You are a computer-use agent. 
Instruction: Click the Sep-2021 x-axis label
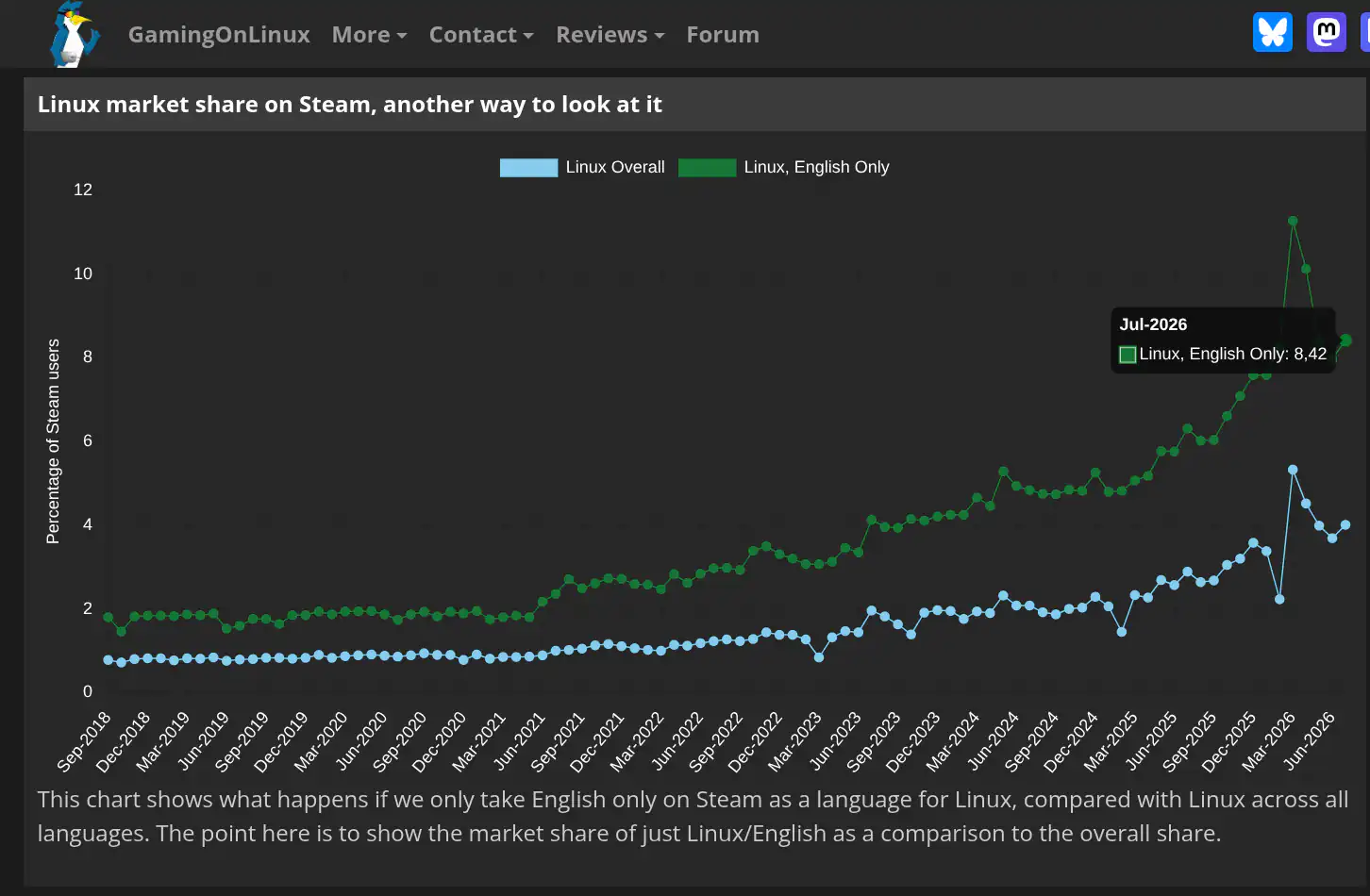coord(558,741)
